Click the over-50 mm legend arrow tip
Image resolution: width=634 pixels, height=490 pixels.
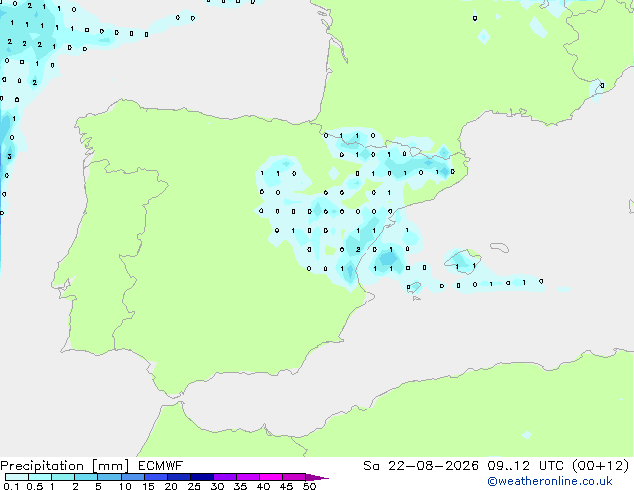pos(317,477)
